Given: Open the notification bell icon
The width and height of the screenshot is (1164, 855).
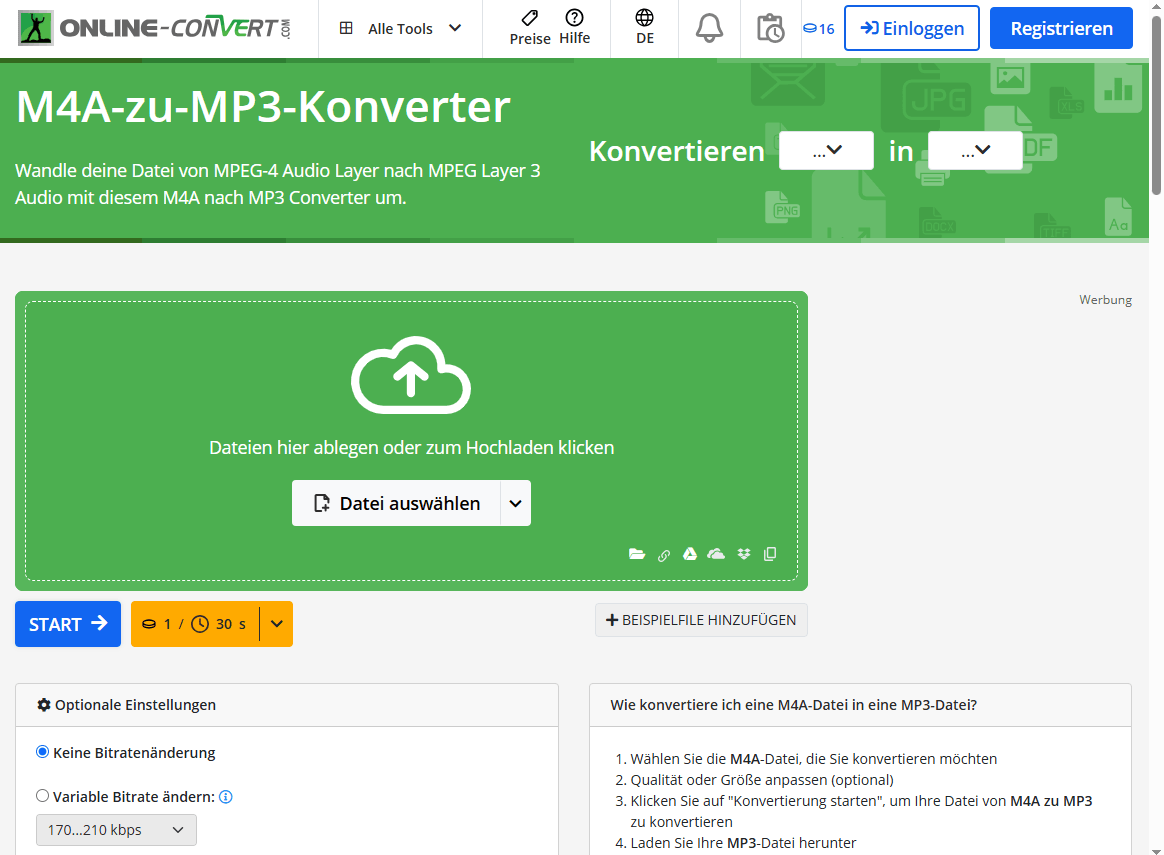Looking at the screenshot, I should (709, 28).
